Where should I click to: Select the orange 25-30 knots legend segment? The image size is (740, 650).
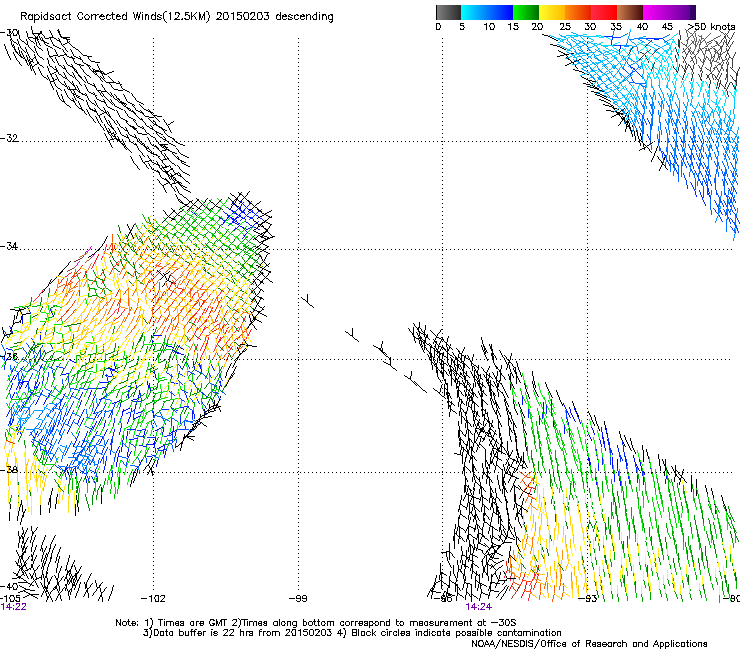(x=578, y=12)
